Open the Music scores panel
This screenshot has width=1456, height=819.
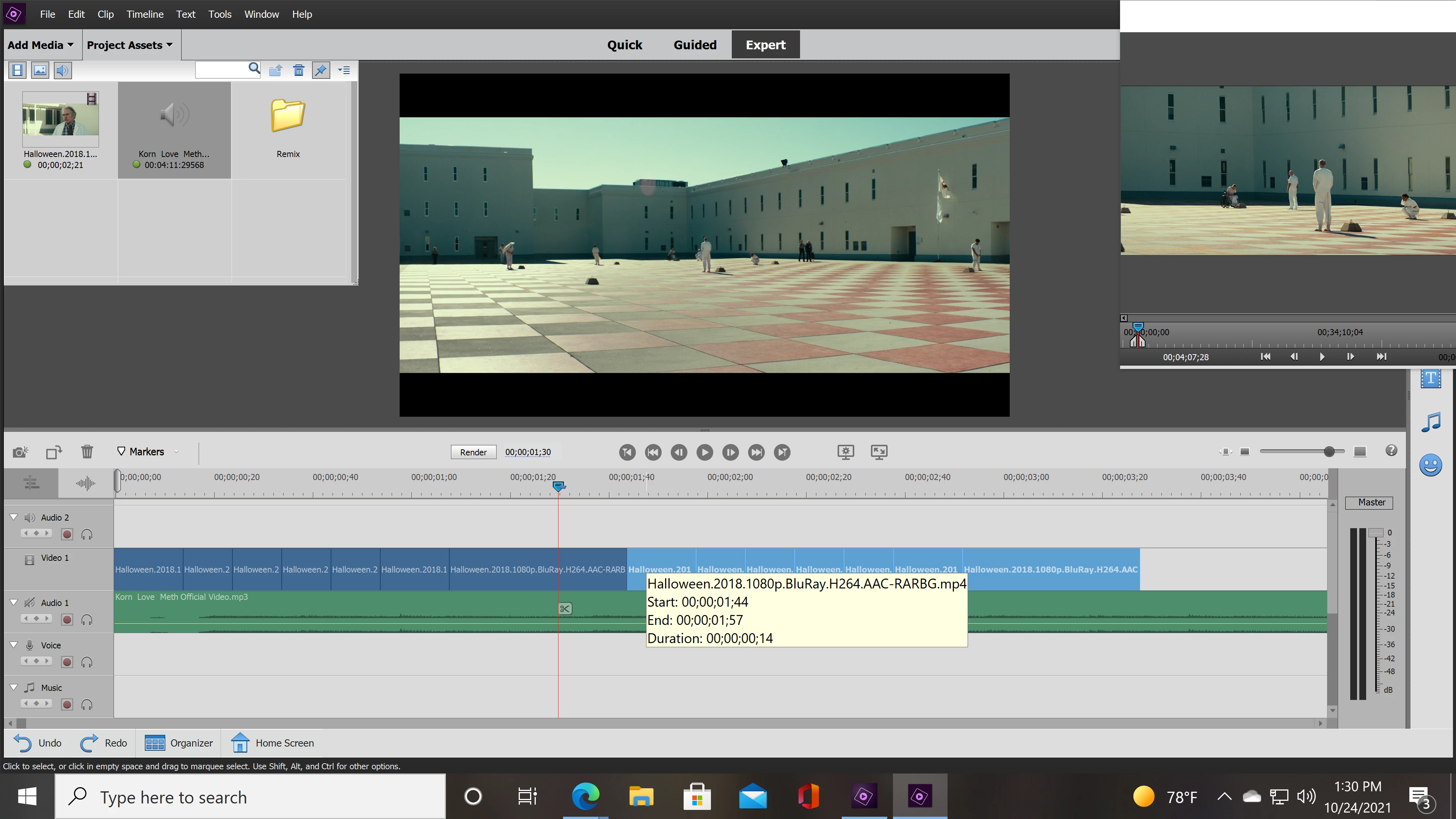tap(1431, 422)
